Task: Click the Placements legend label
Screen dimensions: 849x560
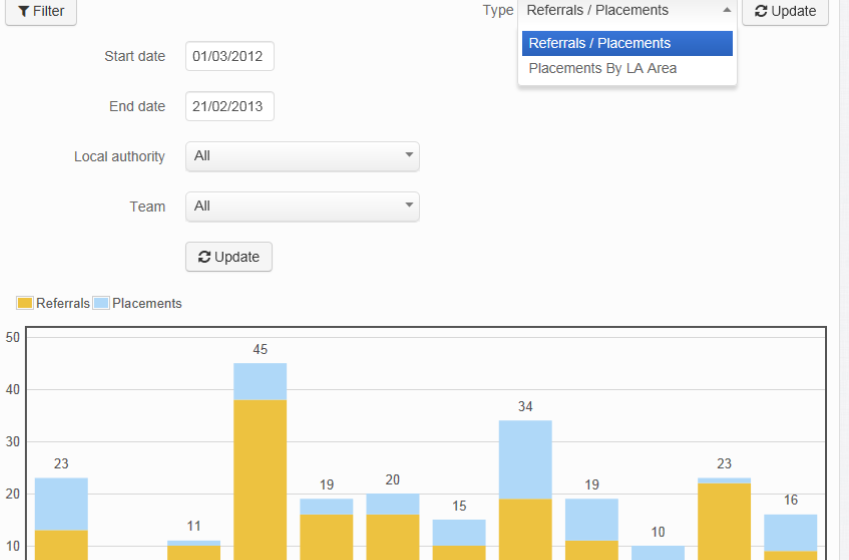Action: click(147, 303)
